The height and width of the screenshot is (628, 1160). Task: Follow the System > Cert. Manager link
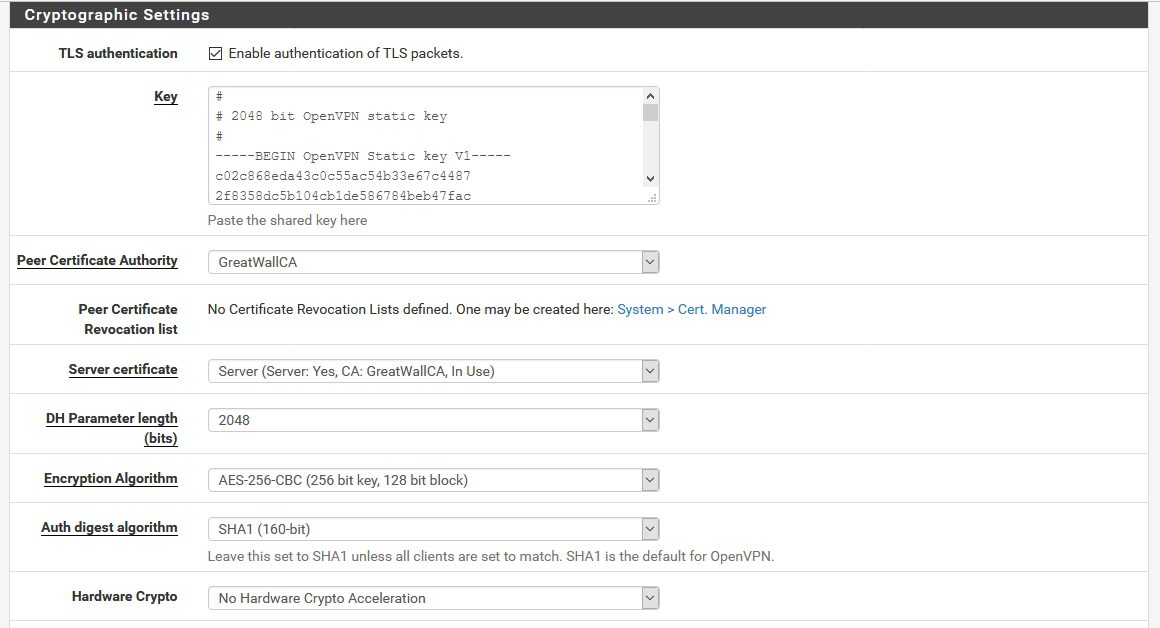coord(692,309)
